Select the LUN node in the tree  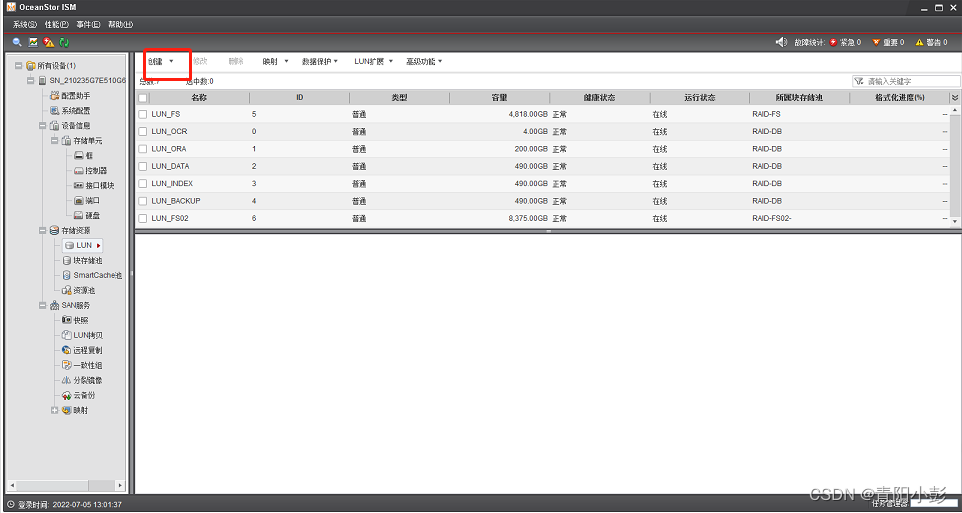(x=82, y=245)
